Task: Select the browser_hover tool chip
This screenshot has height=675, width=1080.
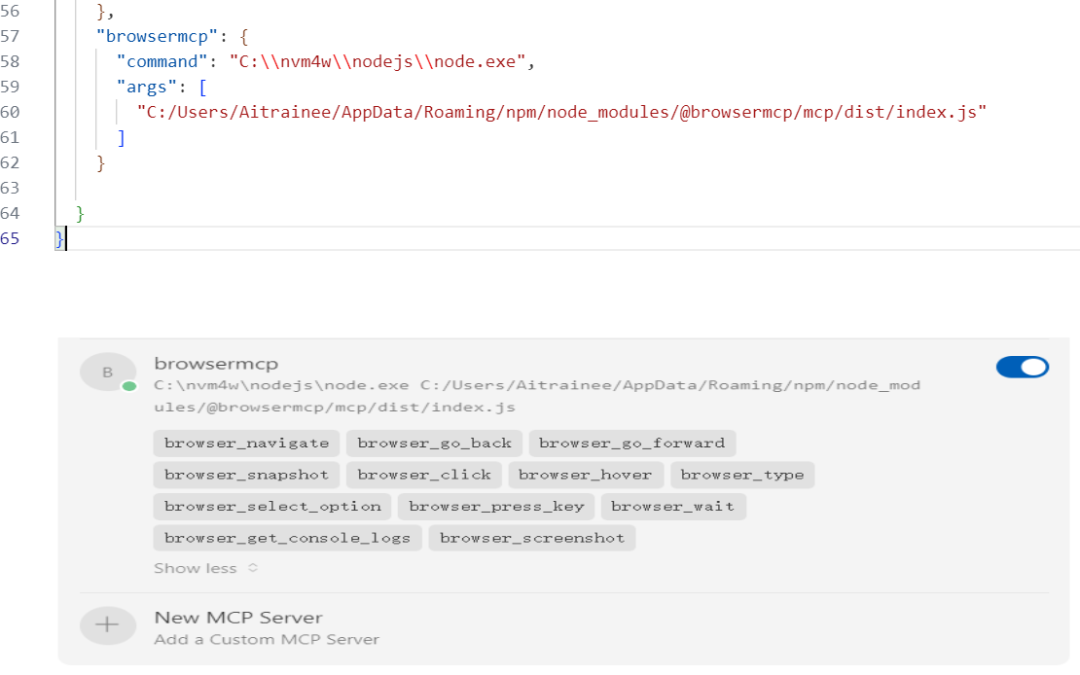Action: [585, 475]
